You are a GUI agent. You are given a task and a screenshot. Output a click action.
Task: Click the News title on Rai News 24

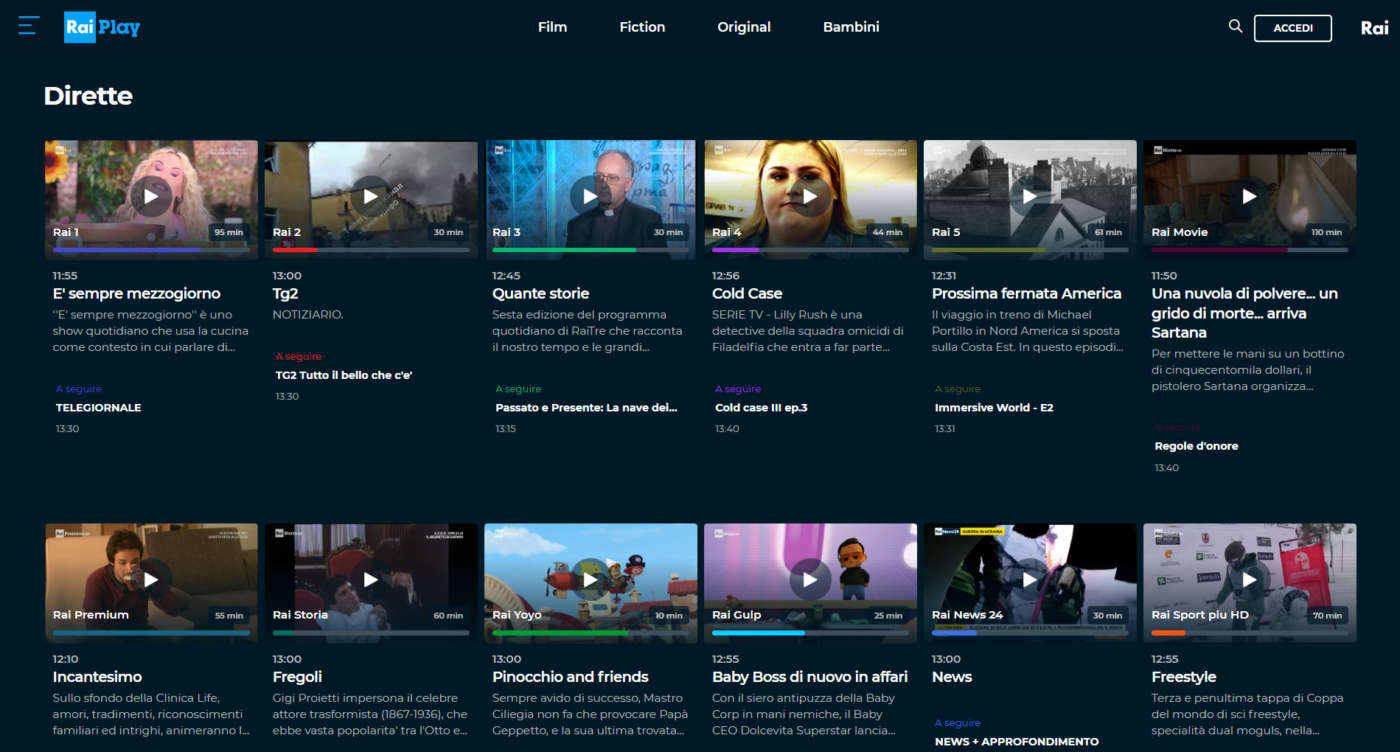click(952, 677)
